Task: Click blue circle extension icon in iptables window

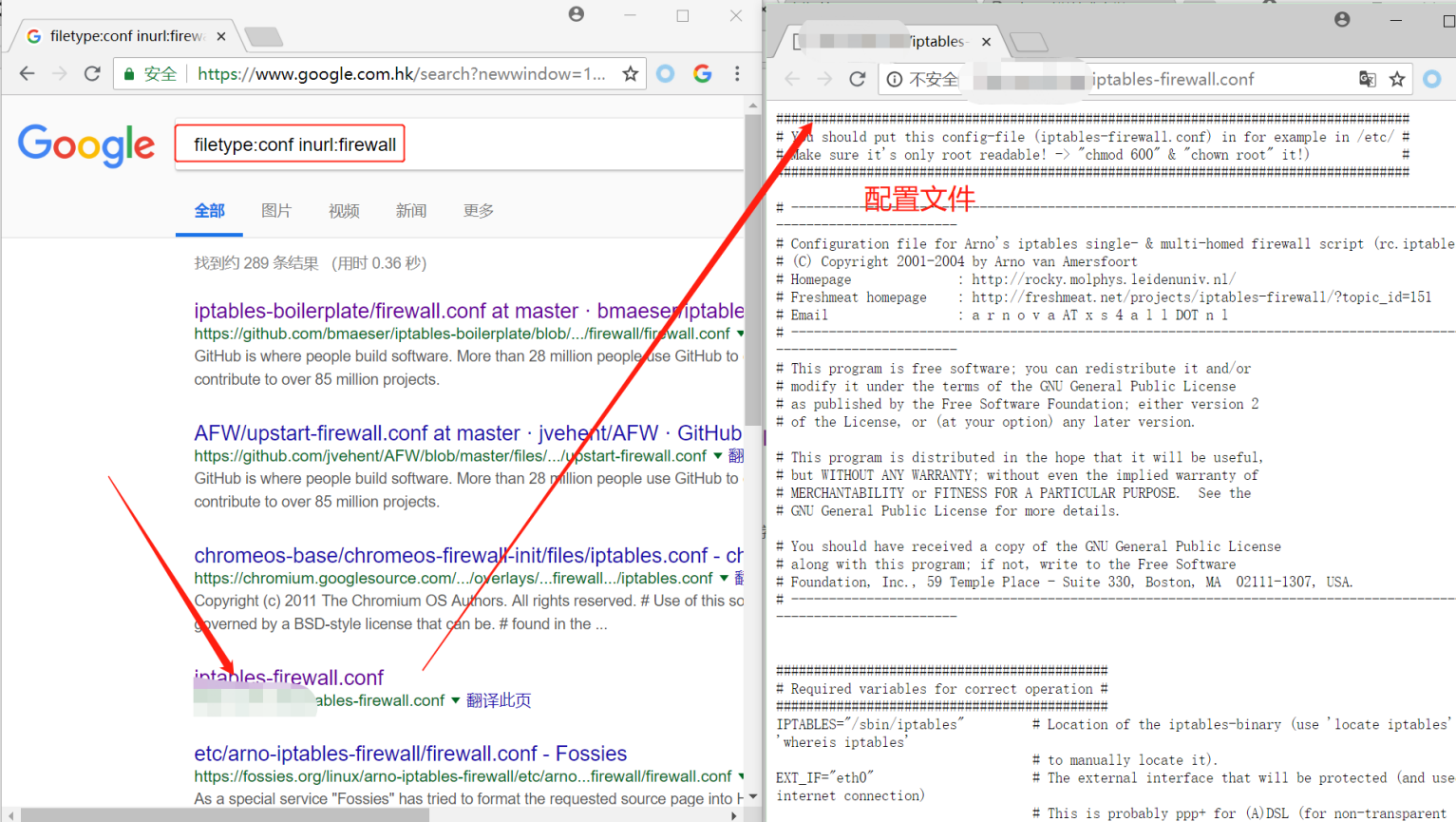Action: (x=1432, y=79)
